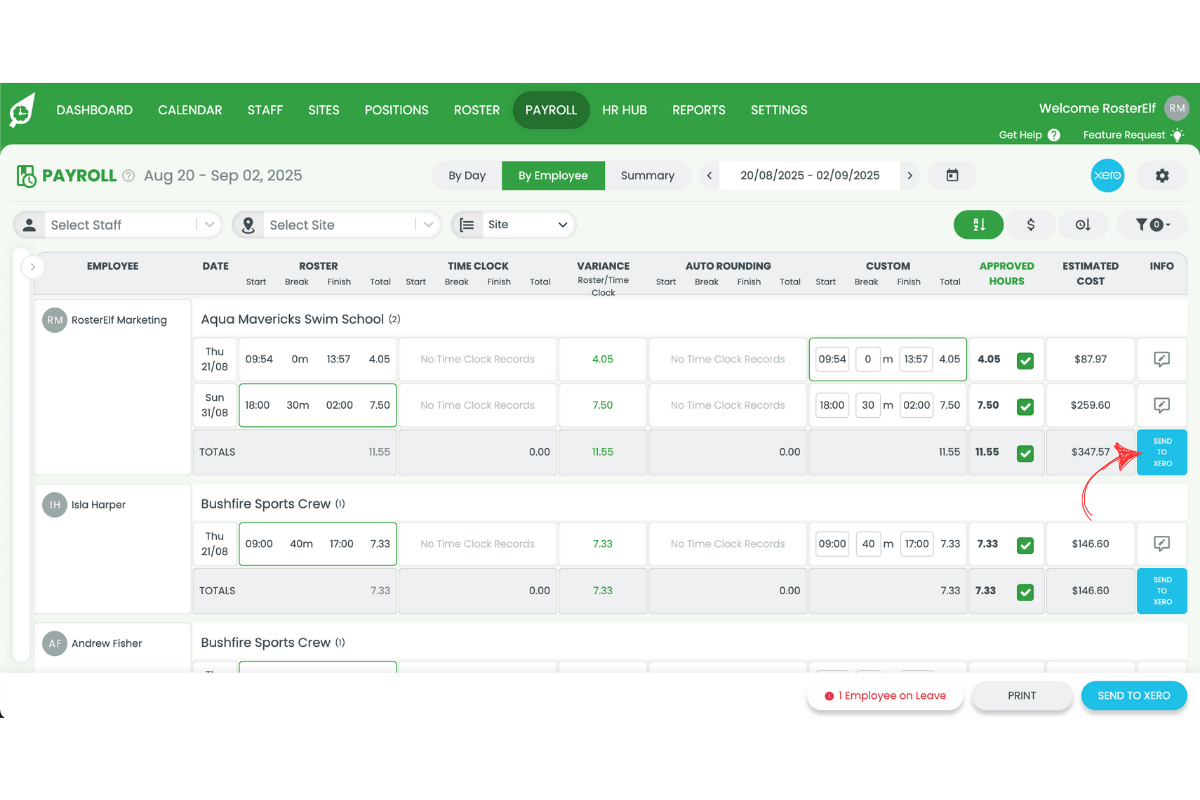Screen dimensions: 1200x800
Task: Click the SEND TO XERO button at bottom right
Action: tap(1134, 695)
